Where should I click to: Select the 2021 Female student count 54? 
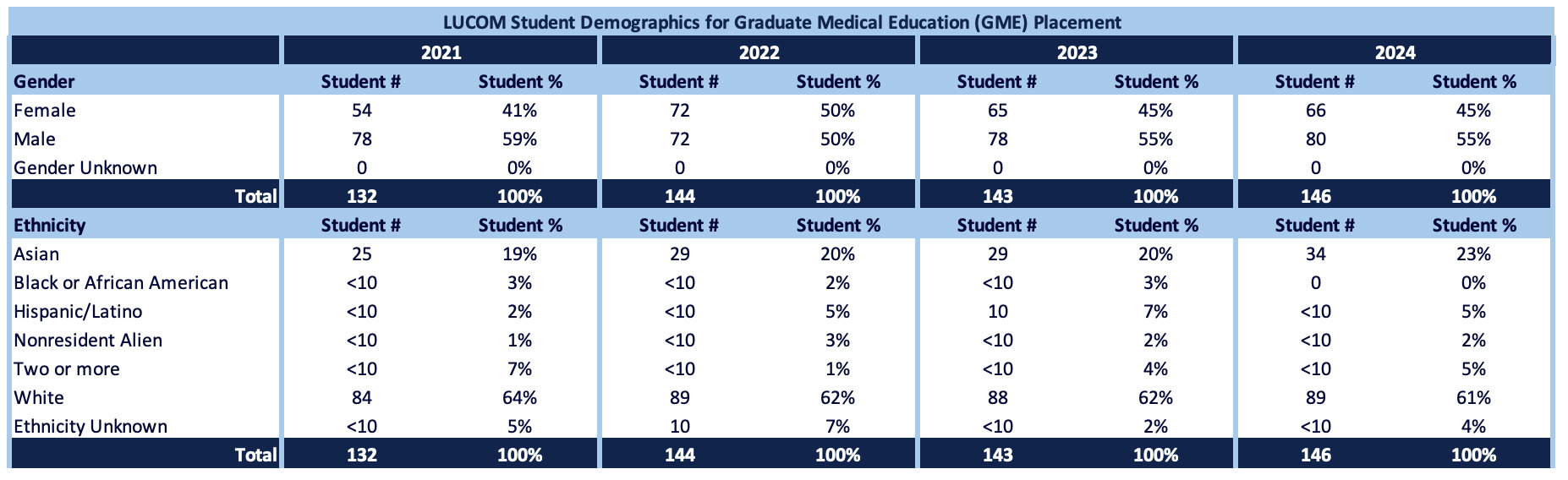click(361, 111)
